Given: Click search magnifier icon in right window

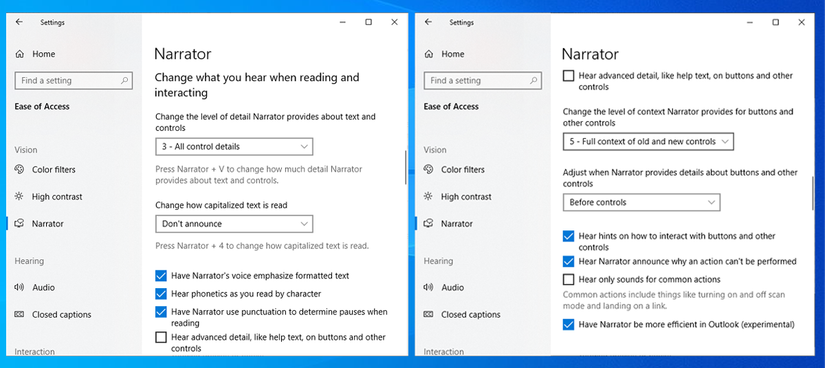Looking at the screenshot, I should tap(534, 81).
